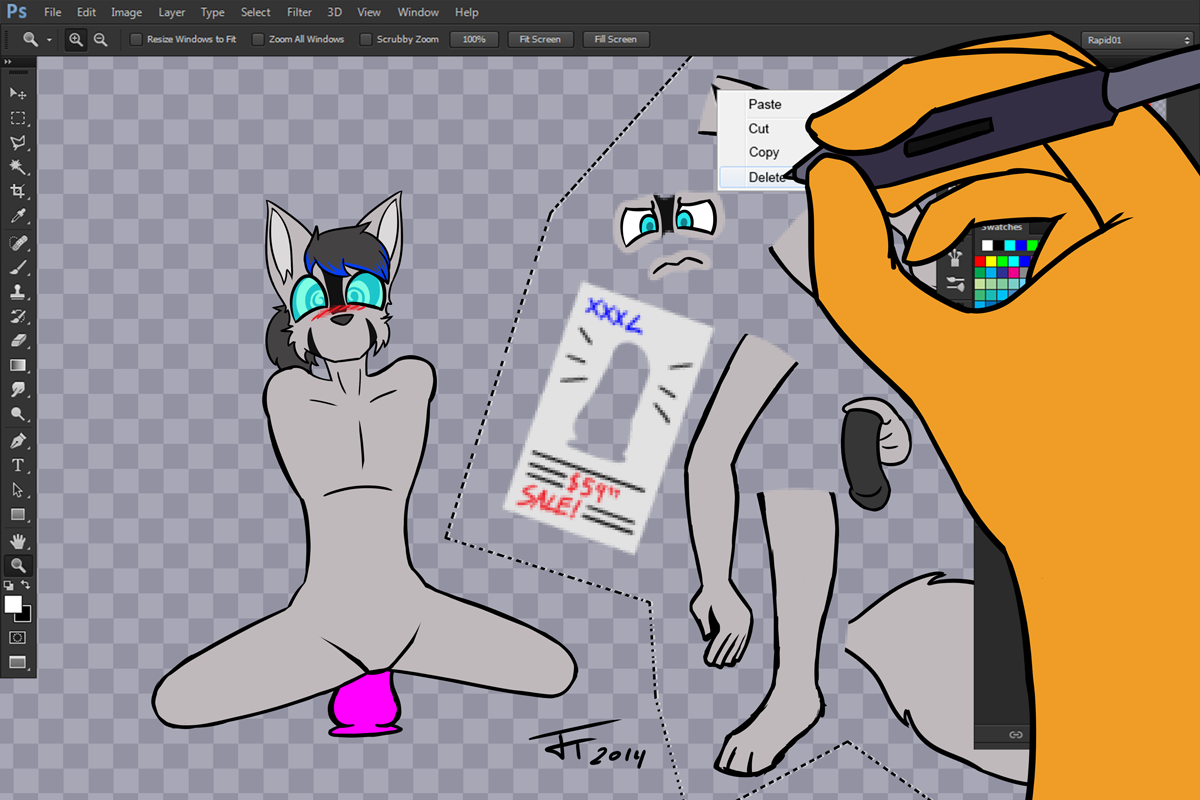This screenshot has width=1200, height=800.
Task: Select the Move tool
Action: click(x=18, y=93)
